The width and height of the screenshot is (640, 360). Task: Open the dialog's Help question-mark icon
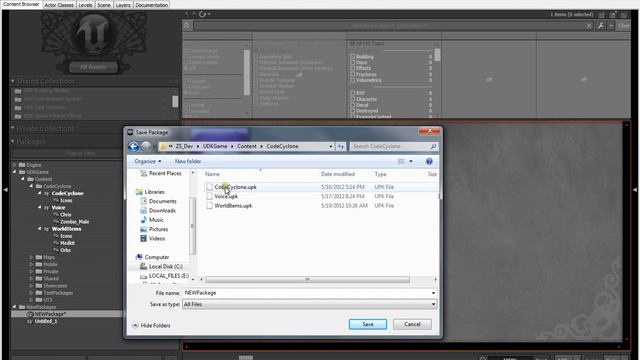pos(429,162)
